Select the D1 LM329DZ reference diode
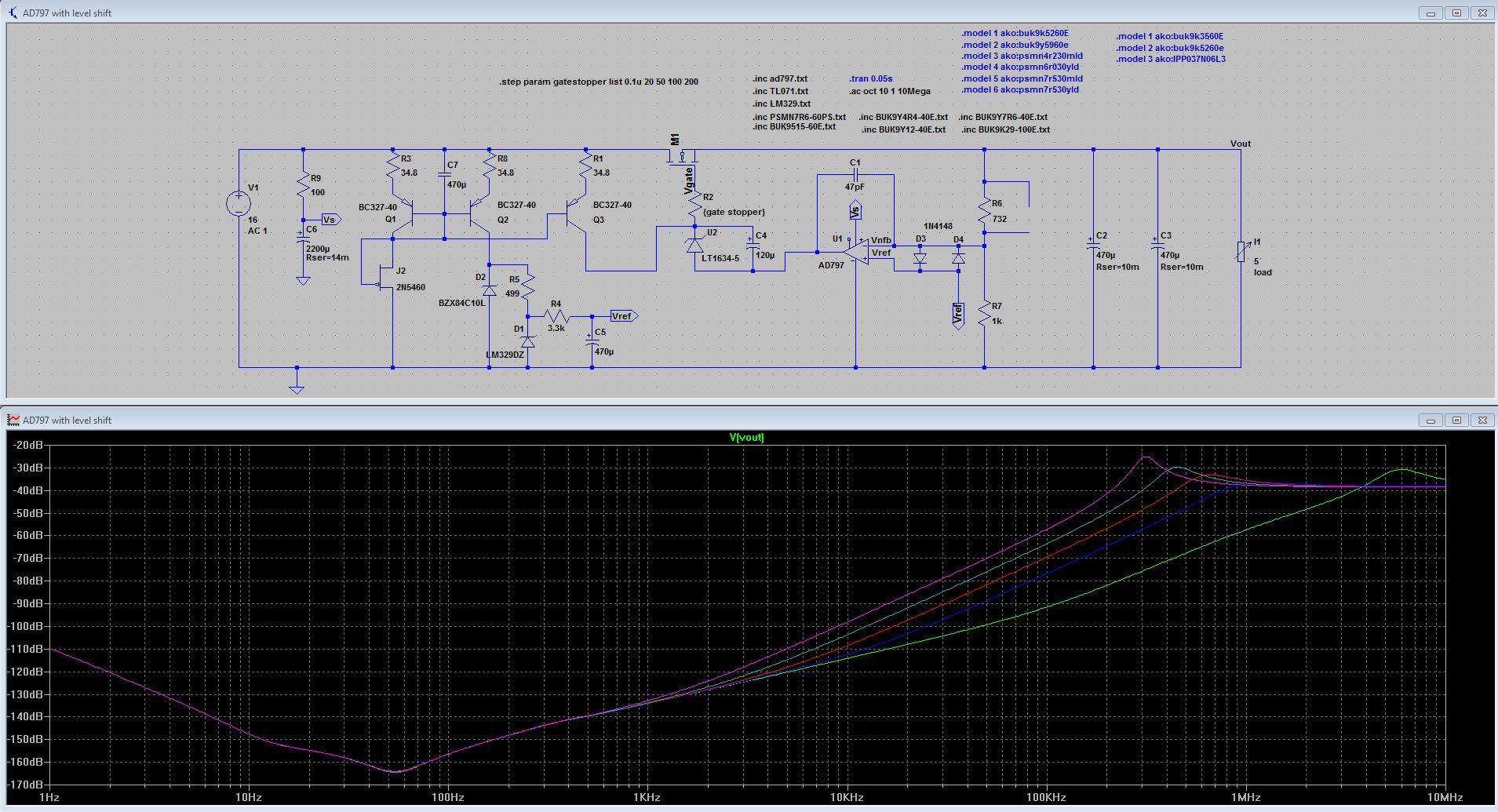The height and width of the screenshot is (812, 1498). (527, 341)
